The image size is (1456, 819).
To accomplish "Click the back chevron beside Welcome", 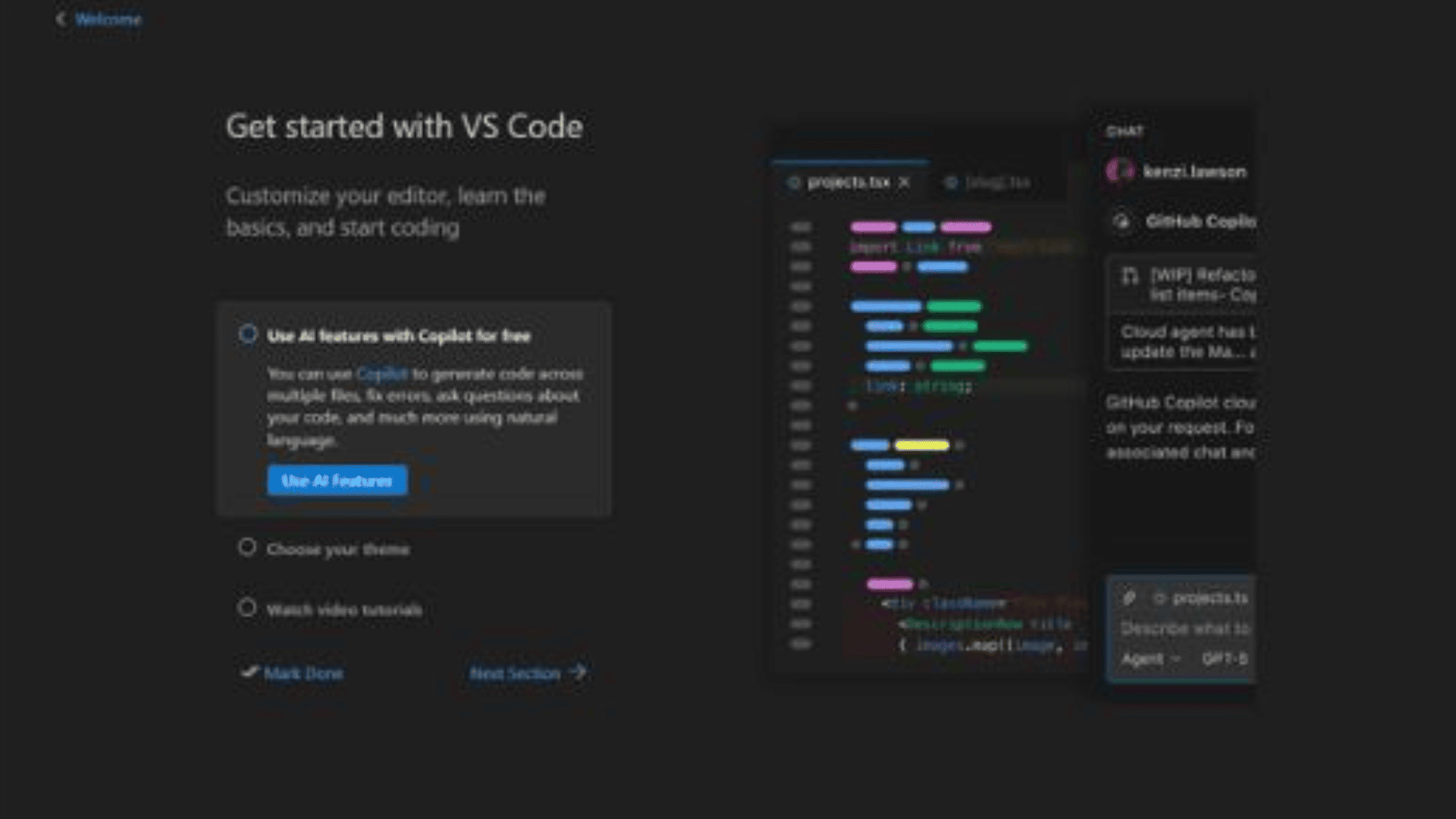I will pos(61,19).
